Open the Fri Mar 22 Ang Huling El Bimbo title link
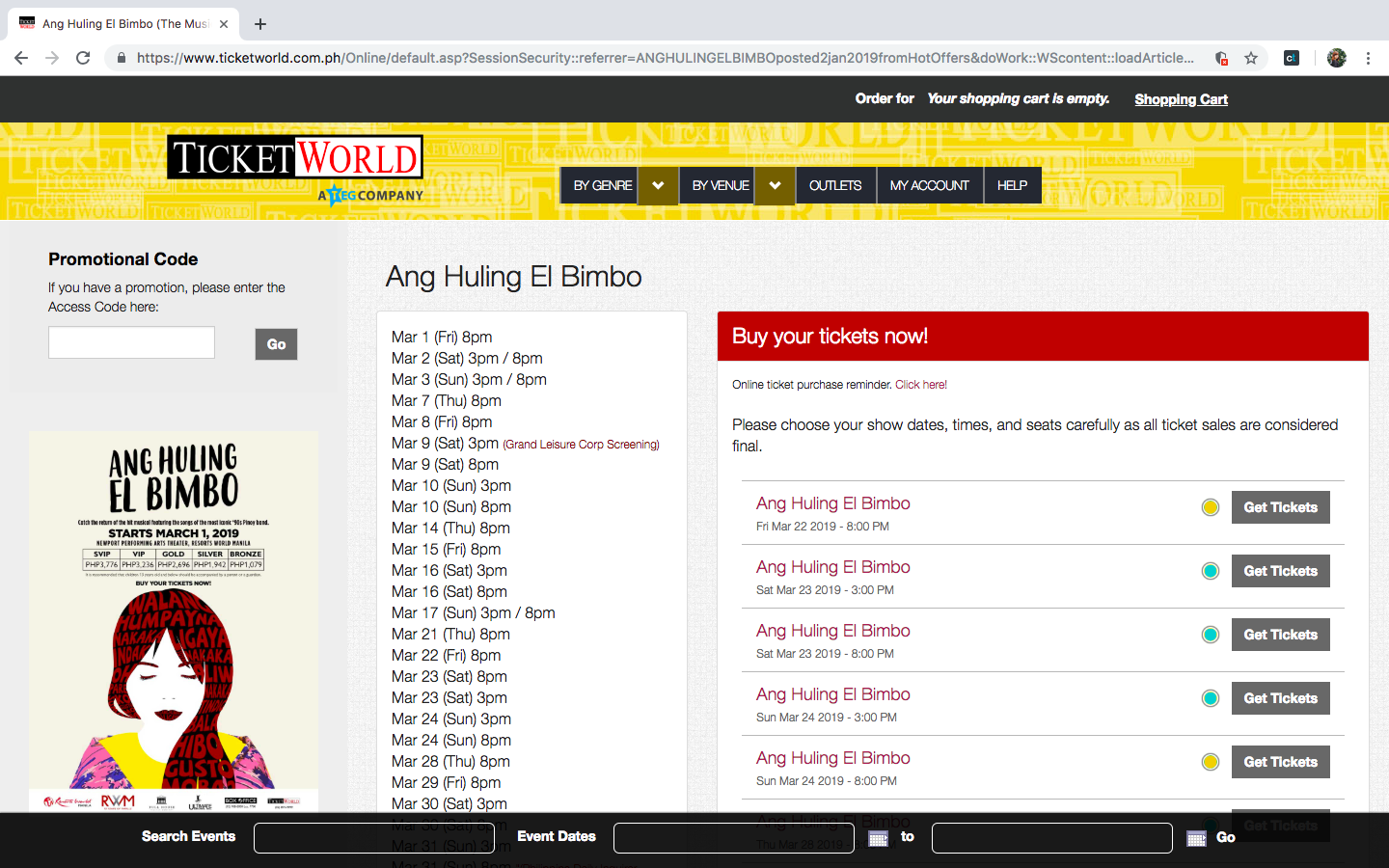The width and height of the screenshot is (1389, 868). 833,503
